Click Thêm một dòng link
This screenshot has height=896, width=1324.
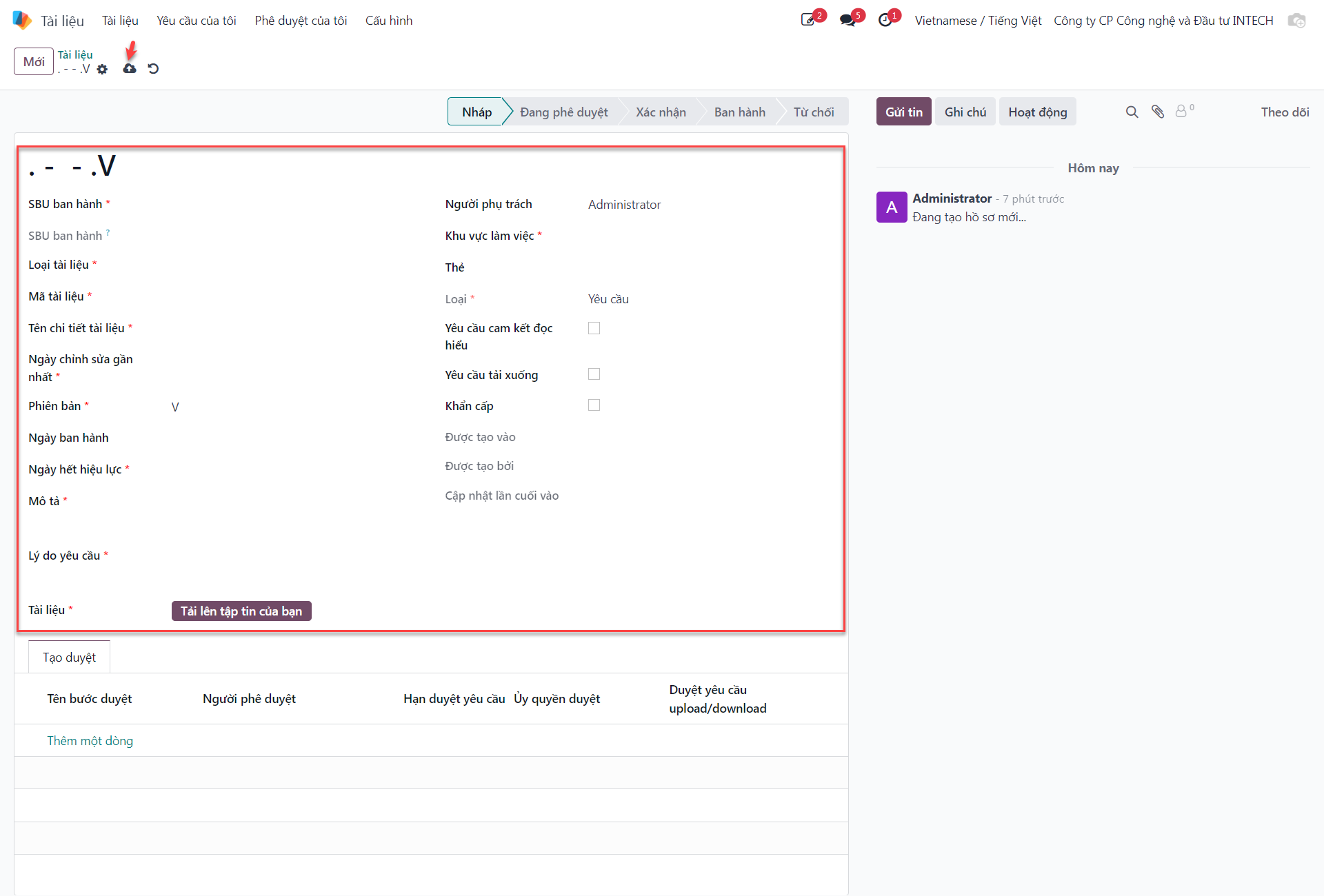(x=90, y=741)
